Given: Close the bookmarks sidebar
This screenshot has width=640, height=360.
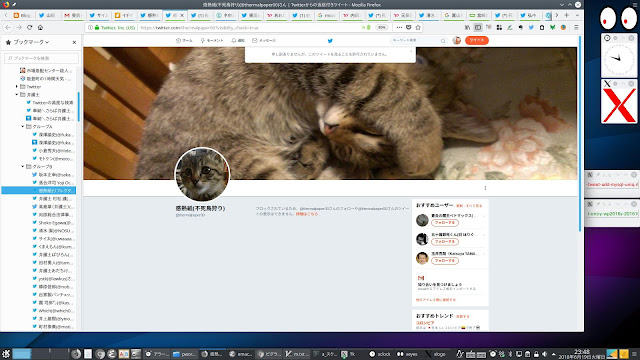Looking at the screenshot, I should tap(74, 42).
